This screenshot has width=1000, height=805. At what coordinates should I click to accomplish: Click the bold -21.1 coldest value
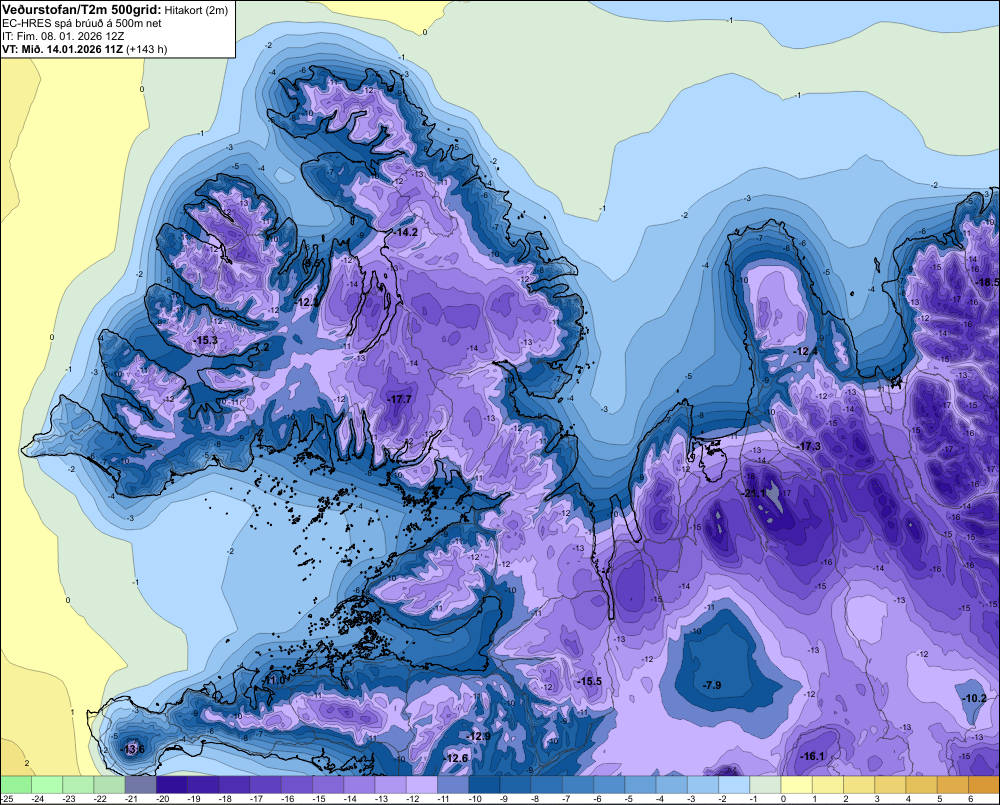(x=753, y=493)
